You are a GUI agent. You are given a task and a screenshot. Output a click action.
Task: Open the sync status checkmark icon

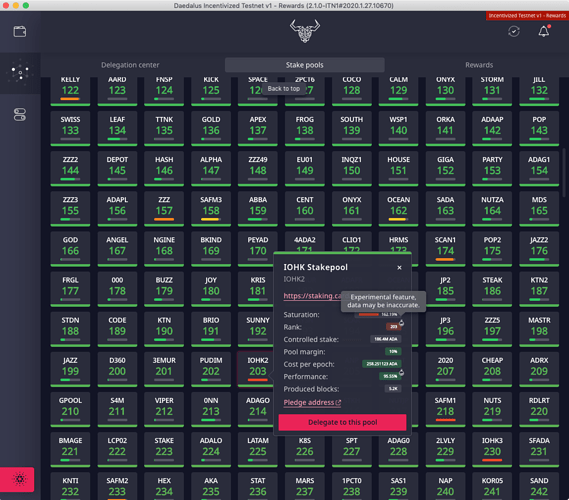point(513,32)
